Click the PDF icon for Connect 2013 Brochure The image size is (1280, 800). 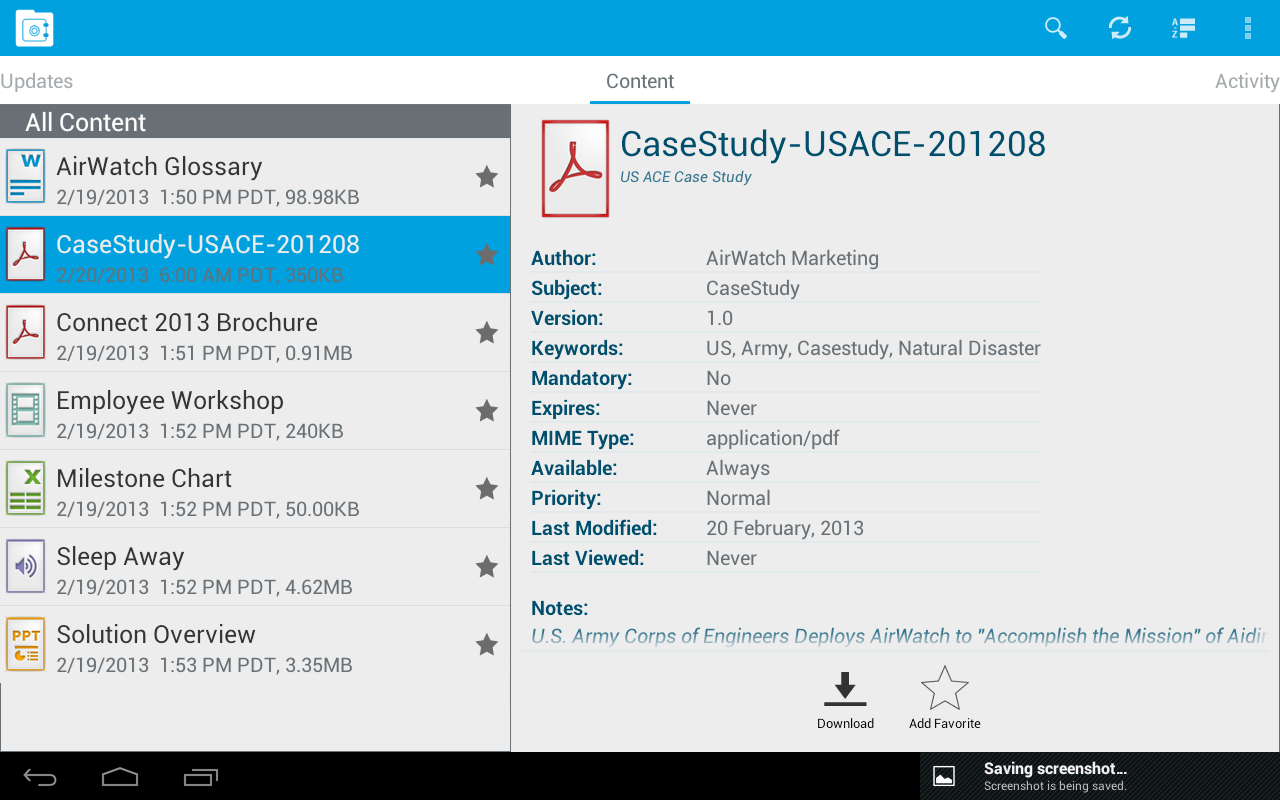pyautogui.click(x=25, y=332)
